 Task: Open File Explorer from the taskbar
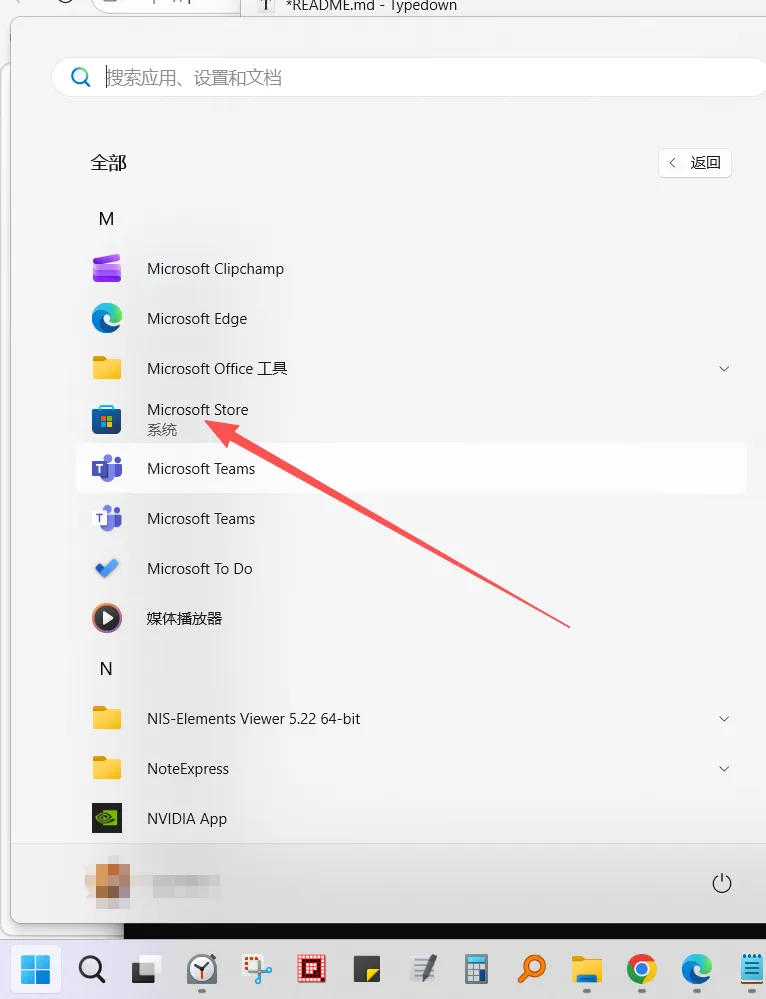coord(587,970)
